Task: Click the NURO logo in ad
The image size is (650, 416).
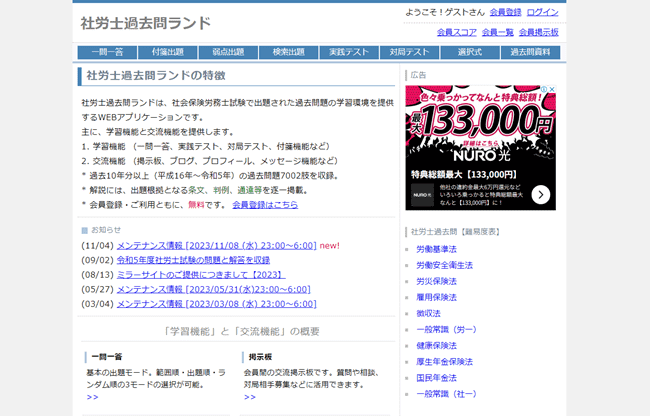Action: 422,195
